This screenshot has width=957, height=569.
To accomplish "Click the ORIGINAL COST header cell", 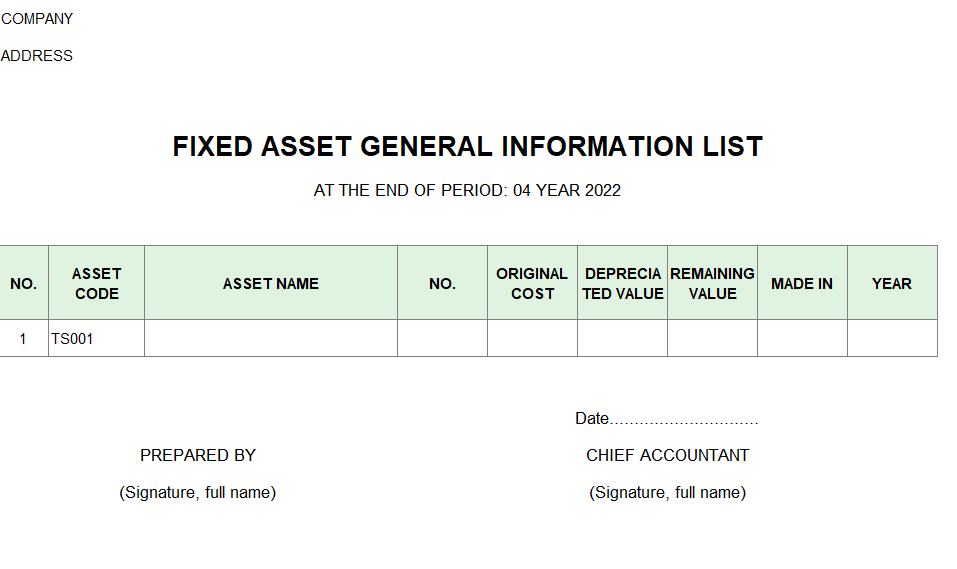I will click(532, 283).
